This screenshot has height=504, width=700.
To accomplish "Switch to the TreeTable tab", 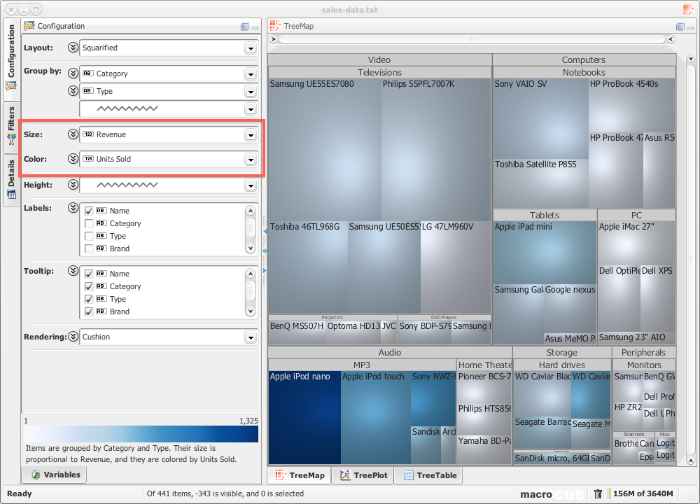I will (428, 476).
